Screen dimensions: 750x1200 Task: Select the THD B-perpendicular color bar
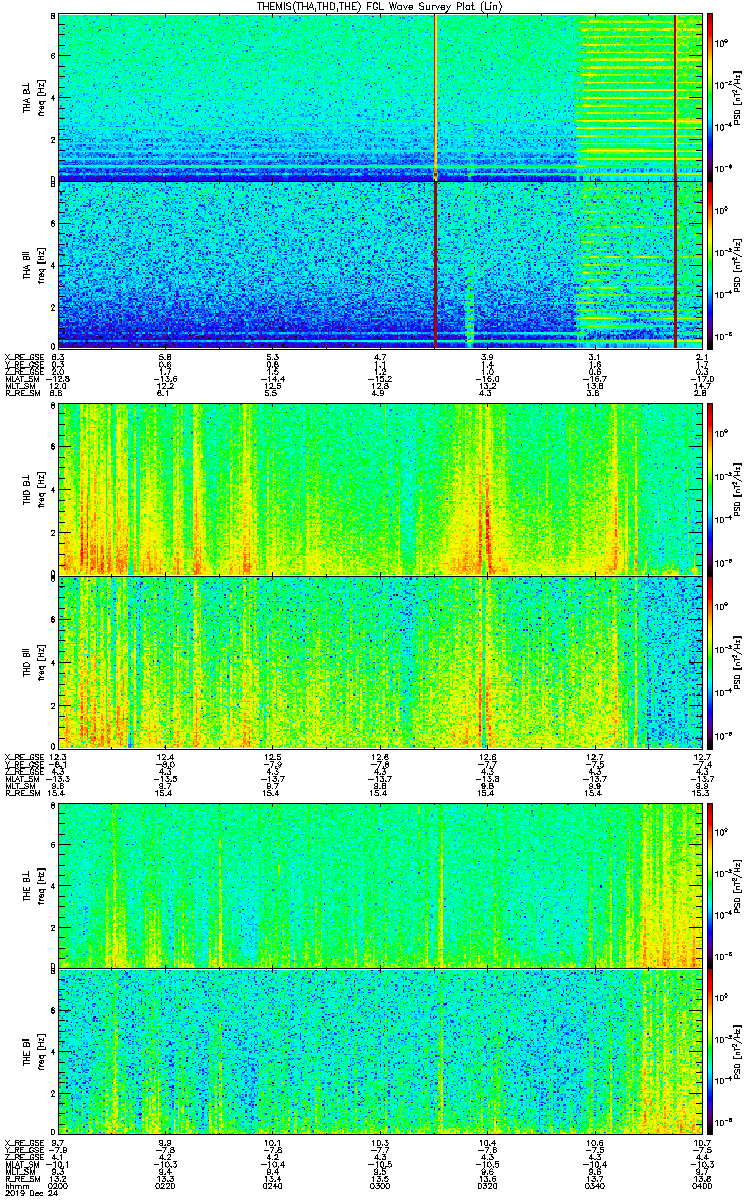[709, 489]
